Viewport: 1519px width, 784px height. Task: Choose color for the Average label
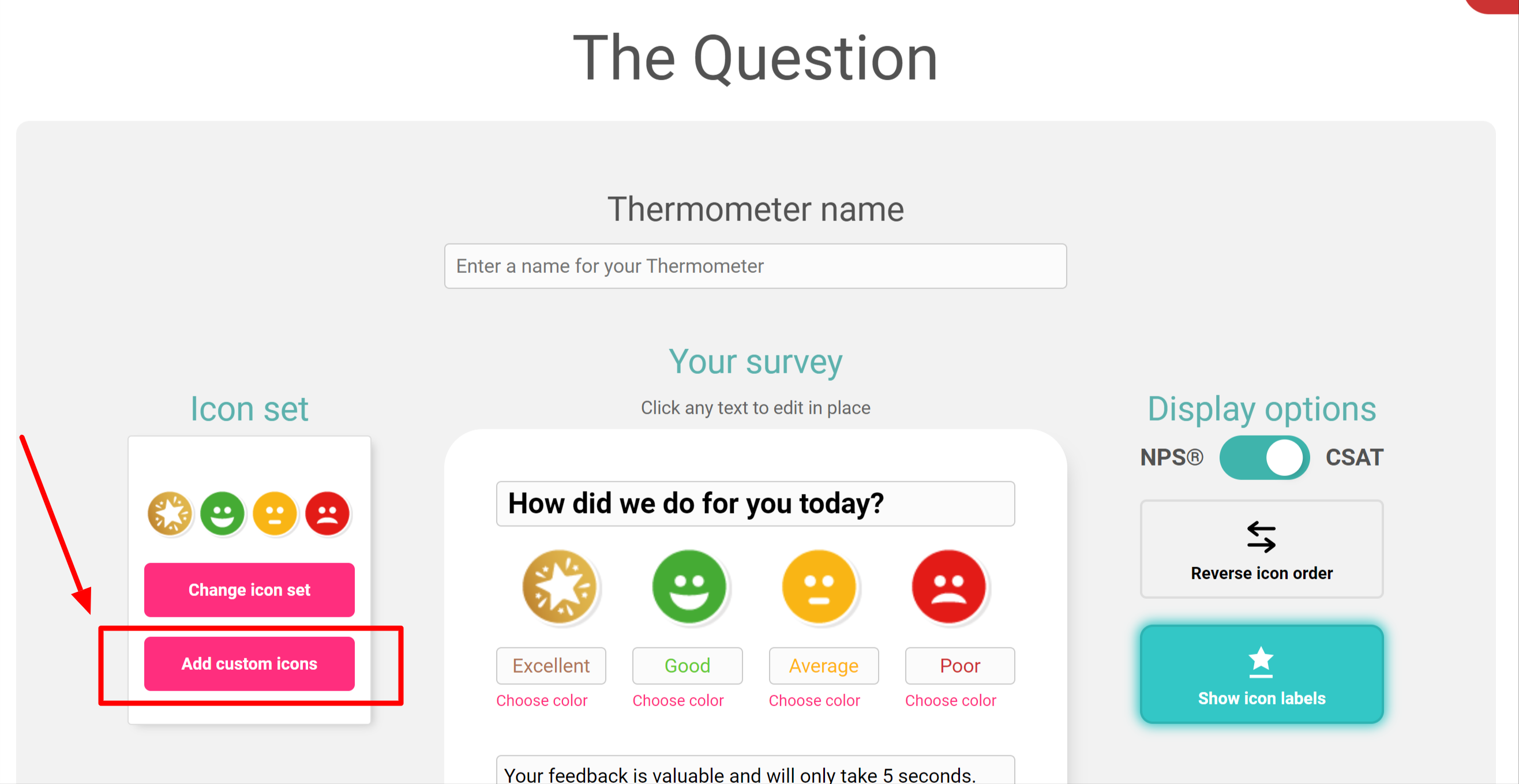tap(815, 700)
